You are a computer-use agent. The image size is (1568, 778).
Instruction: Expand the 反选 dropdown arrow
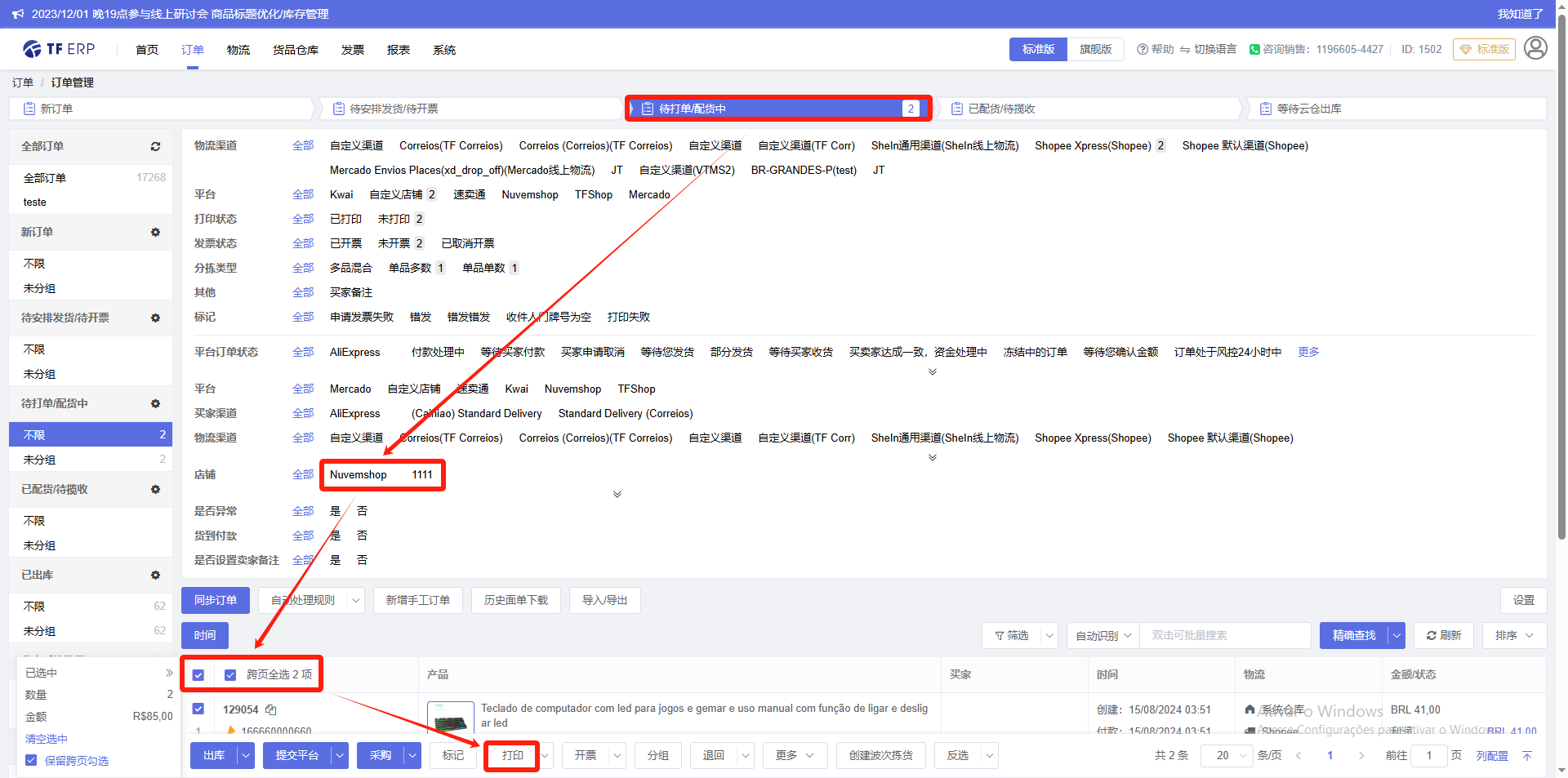coord(990,755)
